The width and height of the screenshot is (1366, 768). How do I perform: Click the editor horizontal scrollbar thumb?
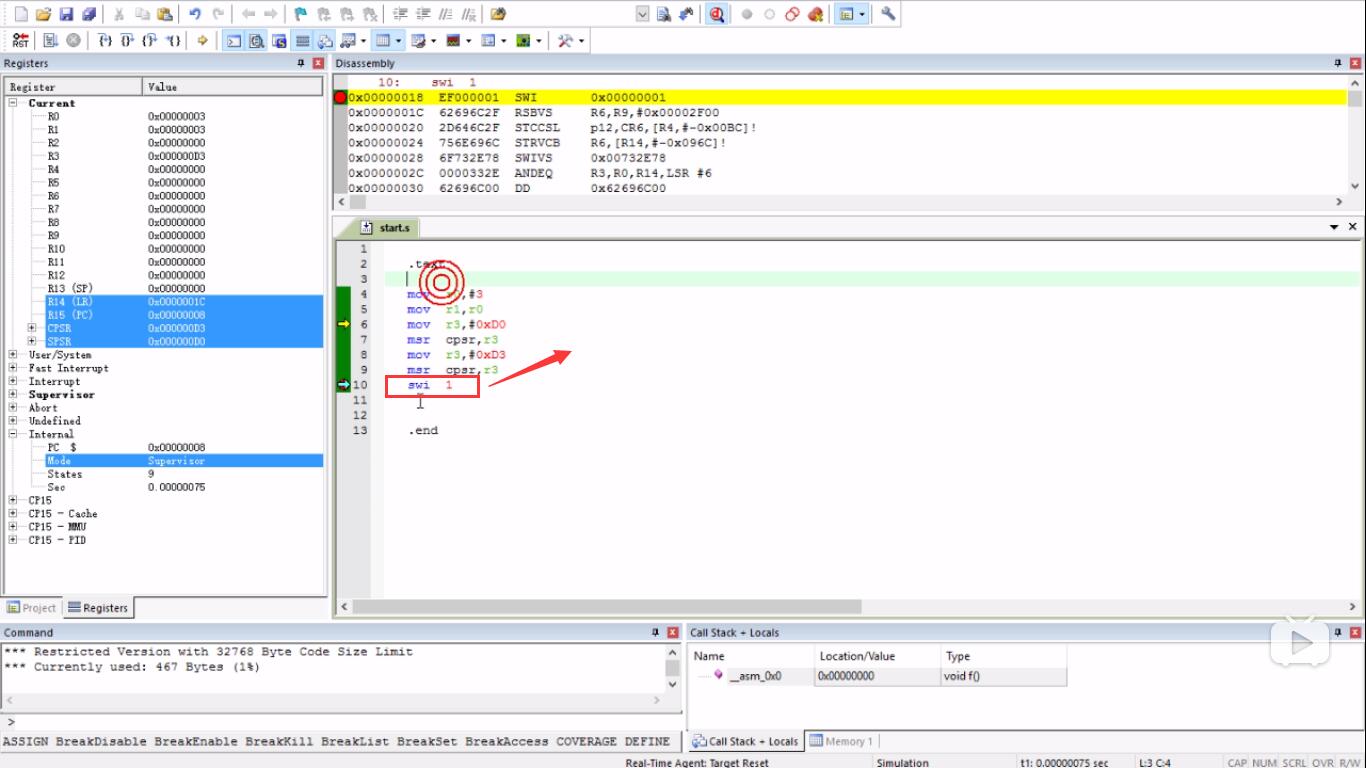tap(607, 606)
